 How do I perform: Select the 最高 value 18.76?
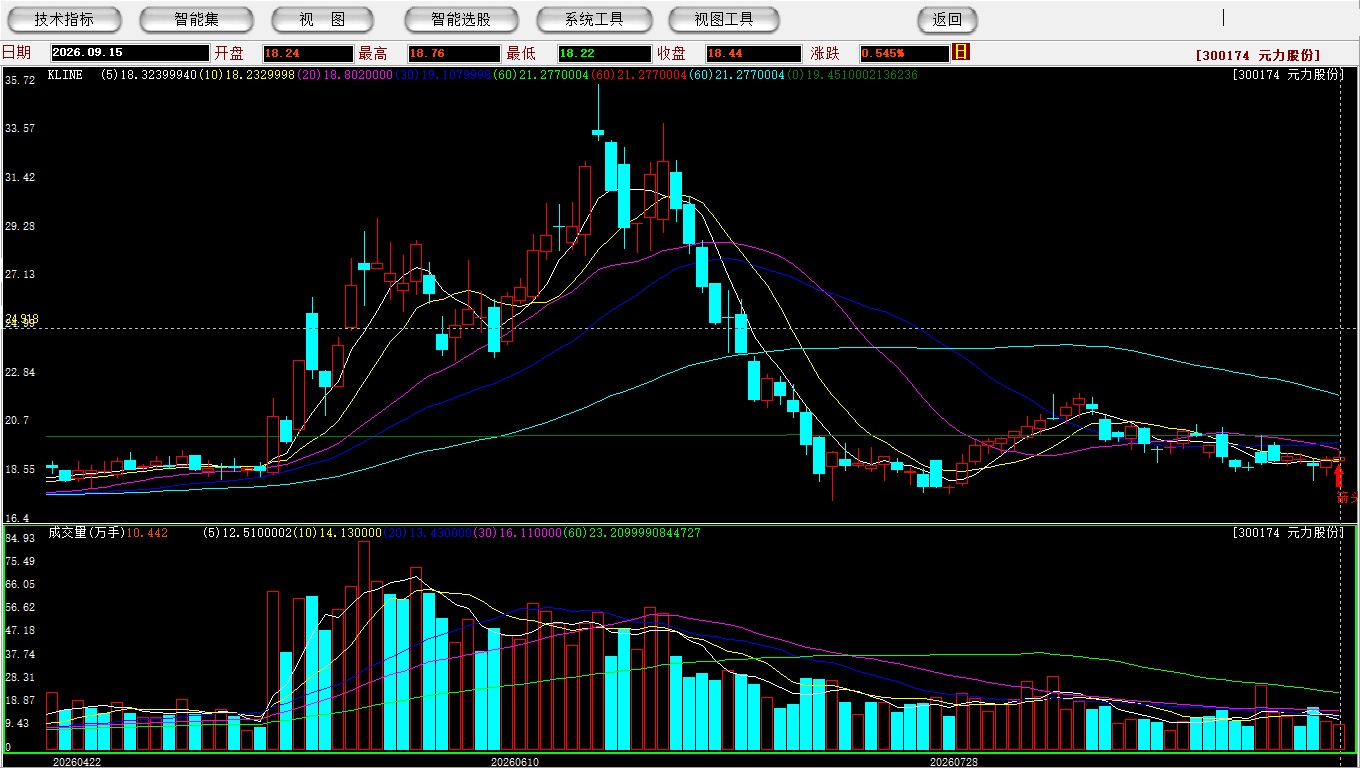click(x=454, y=53)
